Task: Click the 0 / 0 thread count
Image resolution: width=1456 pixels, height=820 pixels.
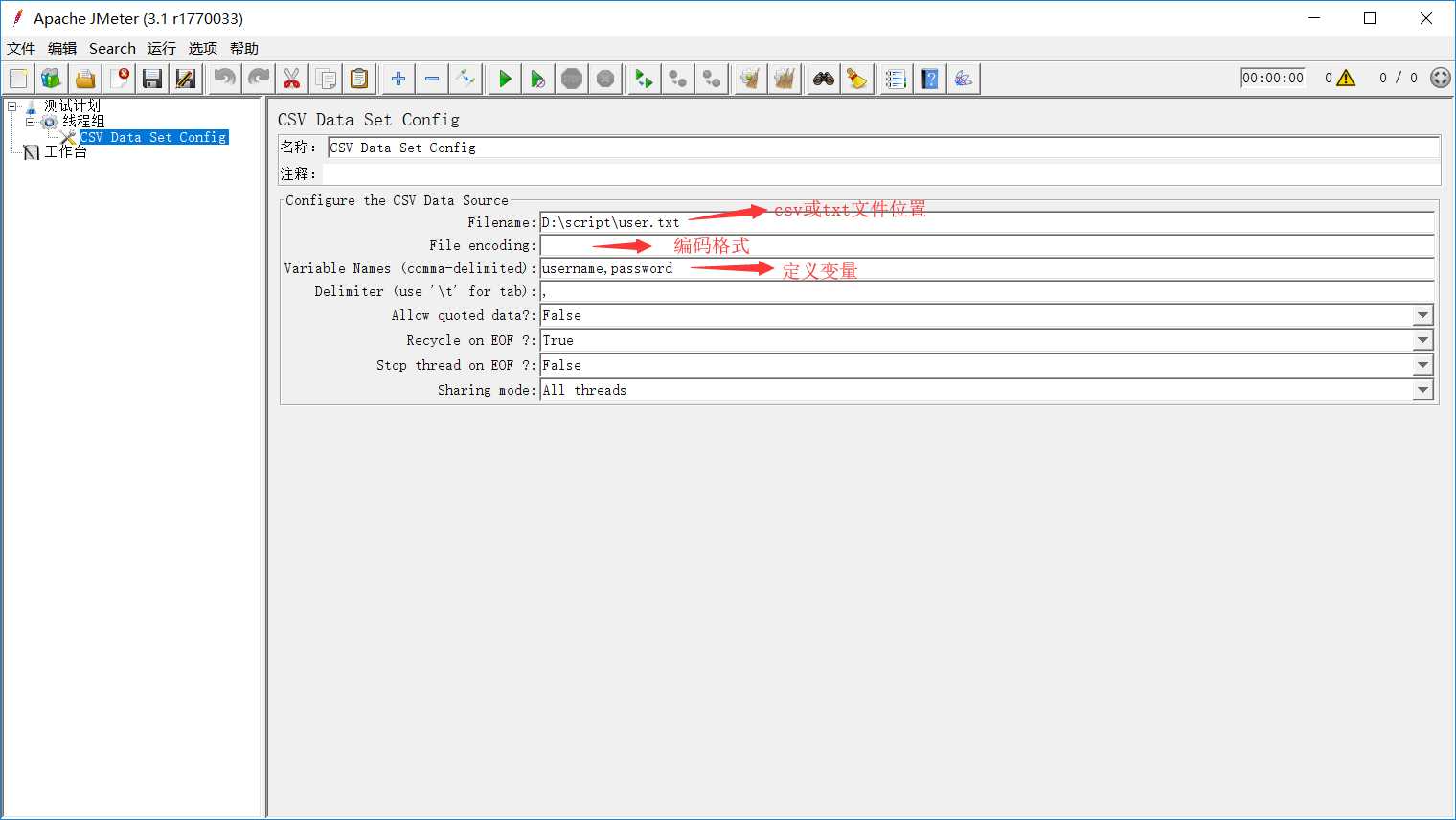Action: (1399, 78)
